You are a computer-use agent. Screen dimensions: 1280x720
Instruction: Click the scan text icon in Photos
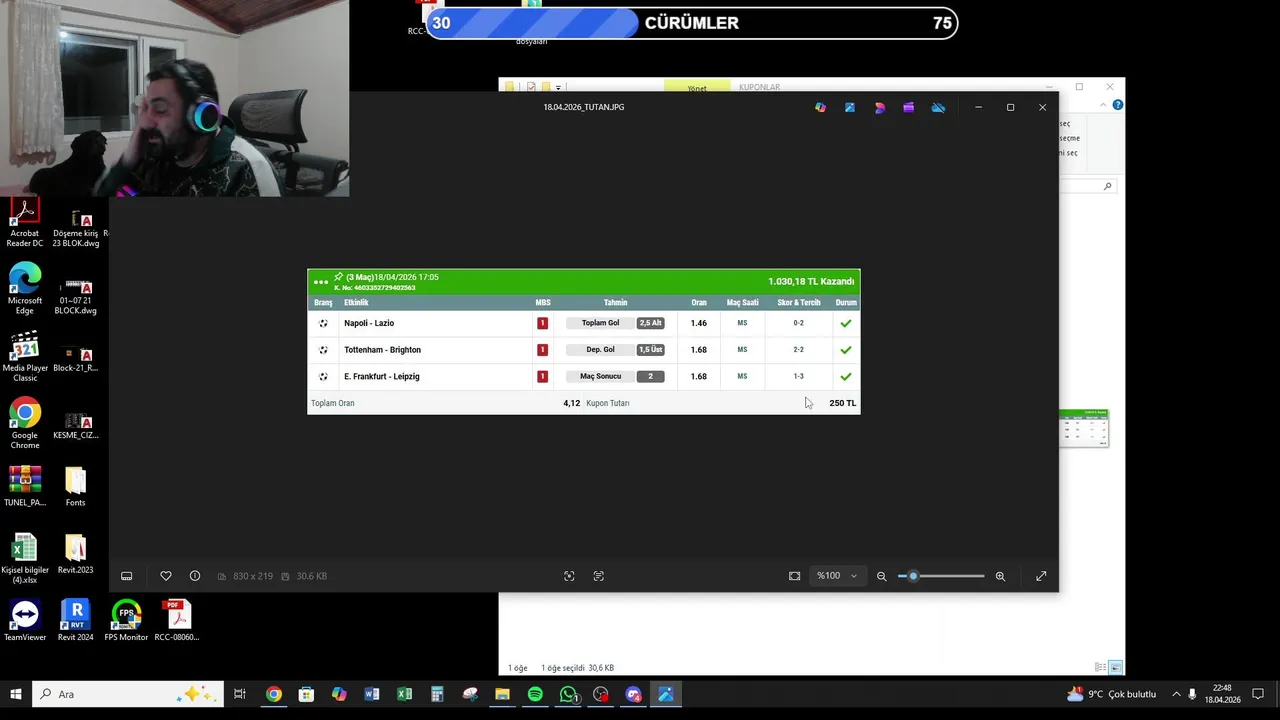(x=598, y=576)
